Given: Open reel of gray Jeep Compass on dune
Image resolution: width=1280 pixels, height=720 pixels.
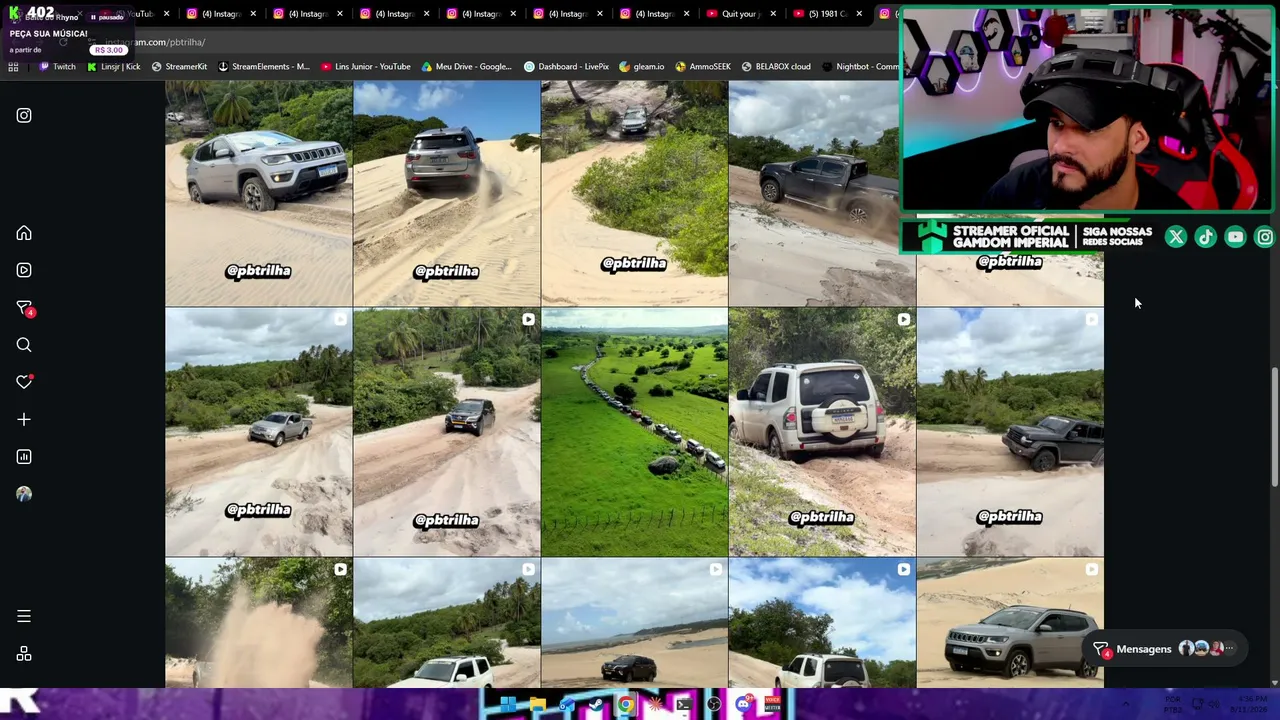Looking at the screenshot, I should (1010, 623).
